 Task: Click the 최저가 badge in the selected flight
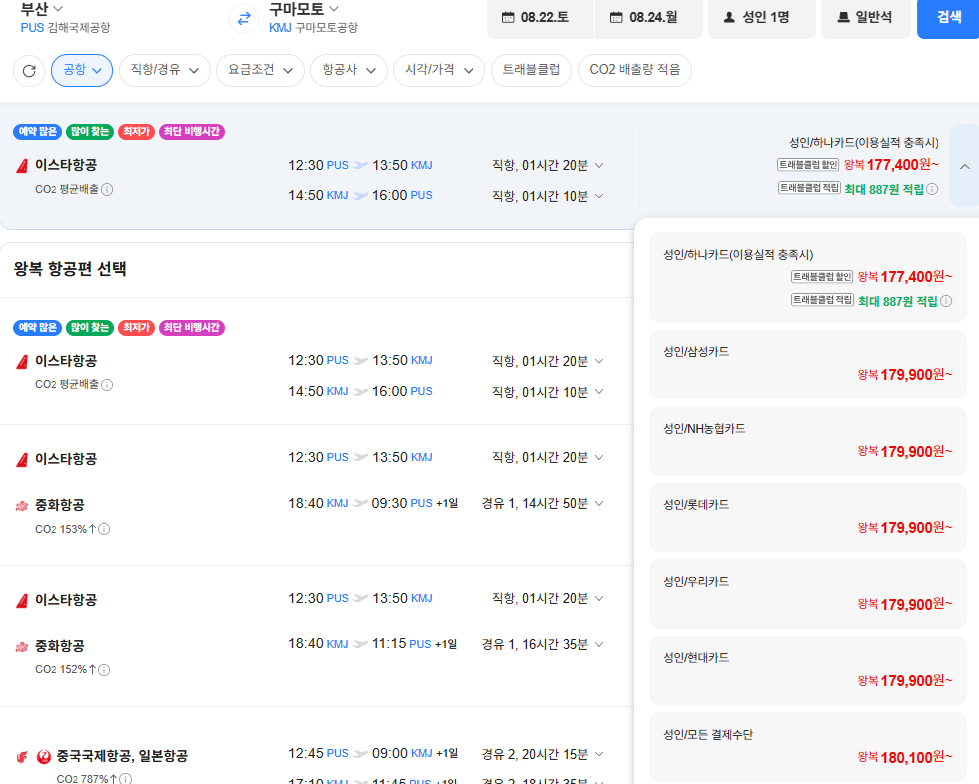click(136, 132)
